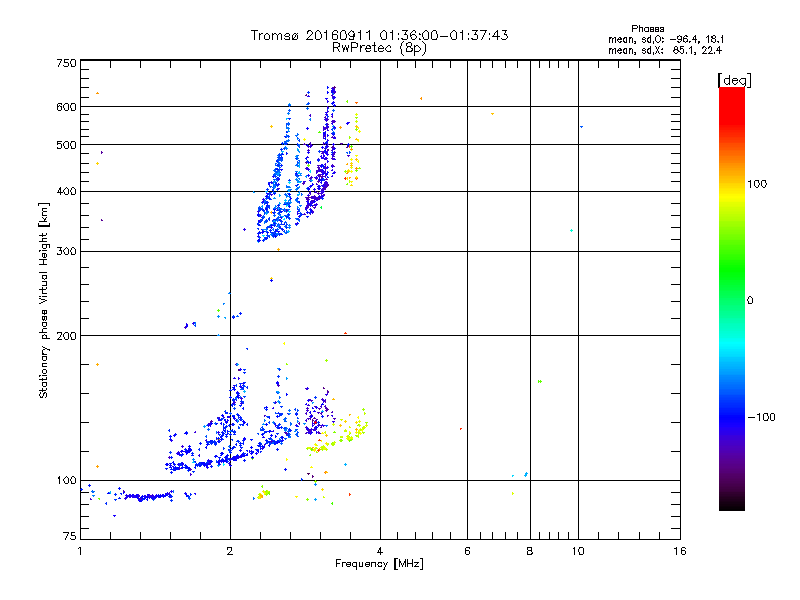Click y-axis tick label '600'
The image size is (800, 600).
click(x=66, y=107)
